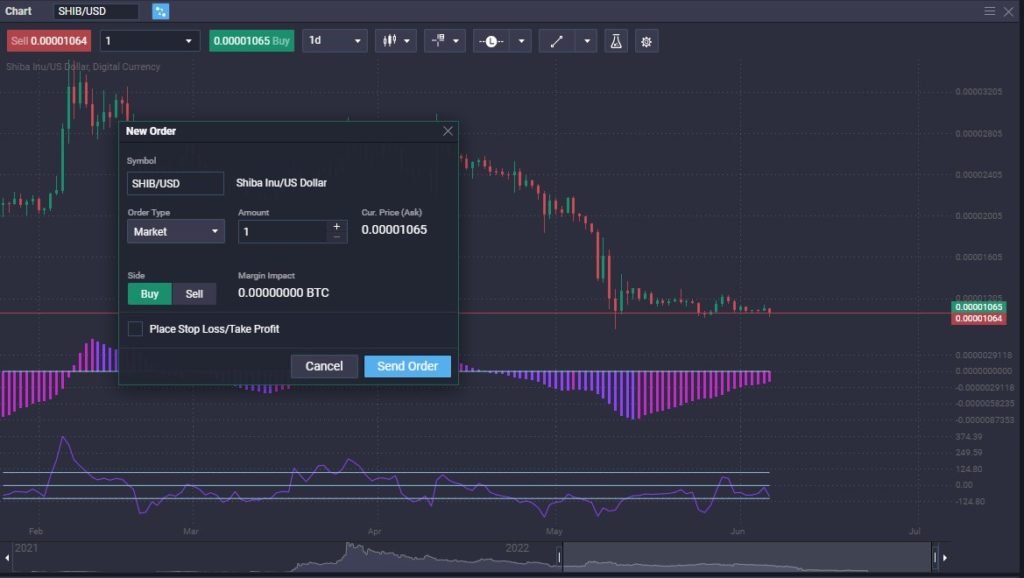Open the chart panel hamburger menu
The width and height of the screenshot is (1024, 578).
coord(990,11)
